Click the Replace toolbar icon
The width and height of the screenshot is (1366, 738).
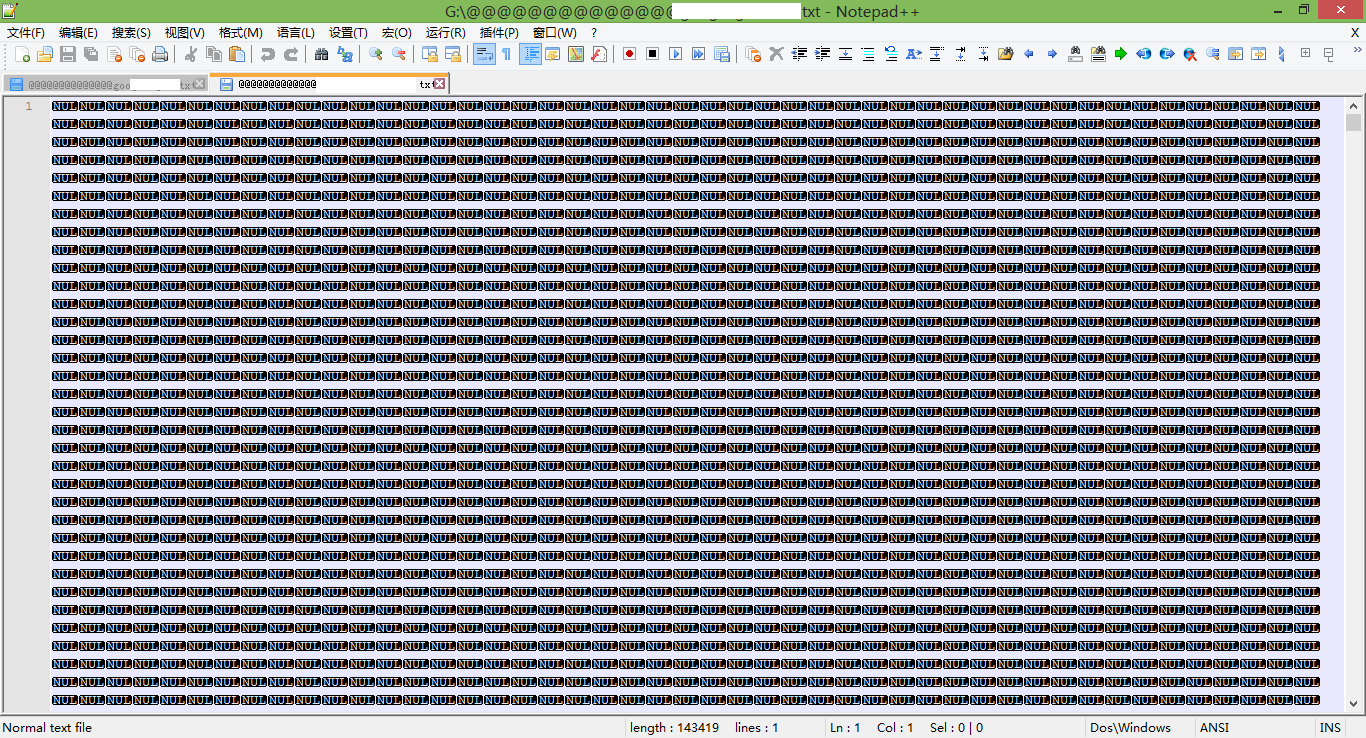click(x=345, y=54)
